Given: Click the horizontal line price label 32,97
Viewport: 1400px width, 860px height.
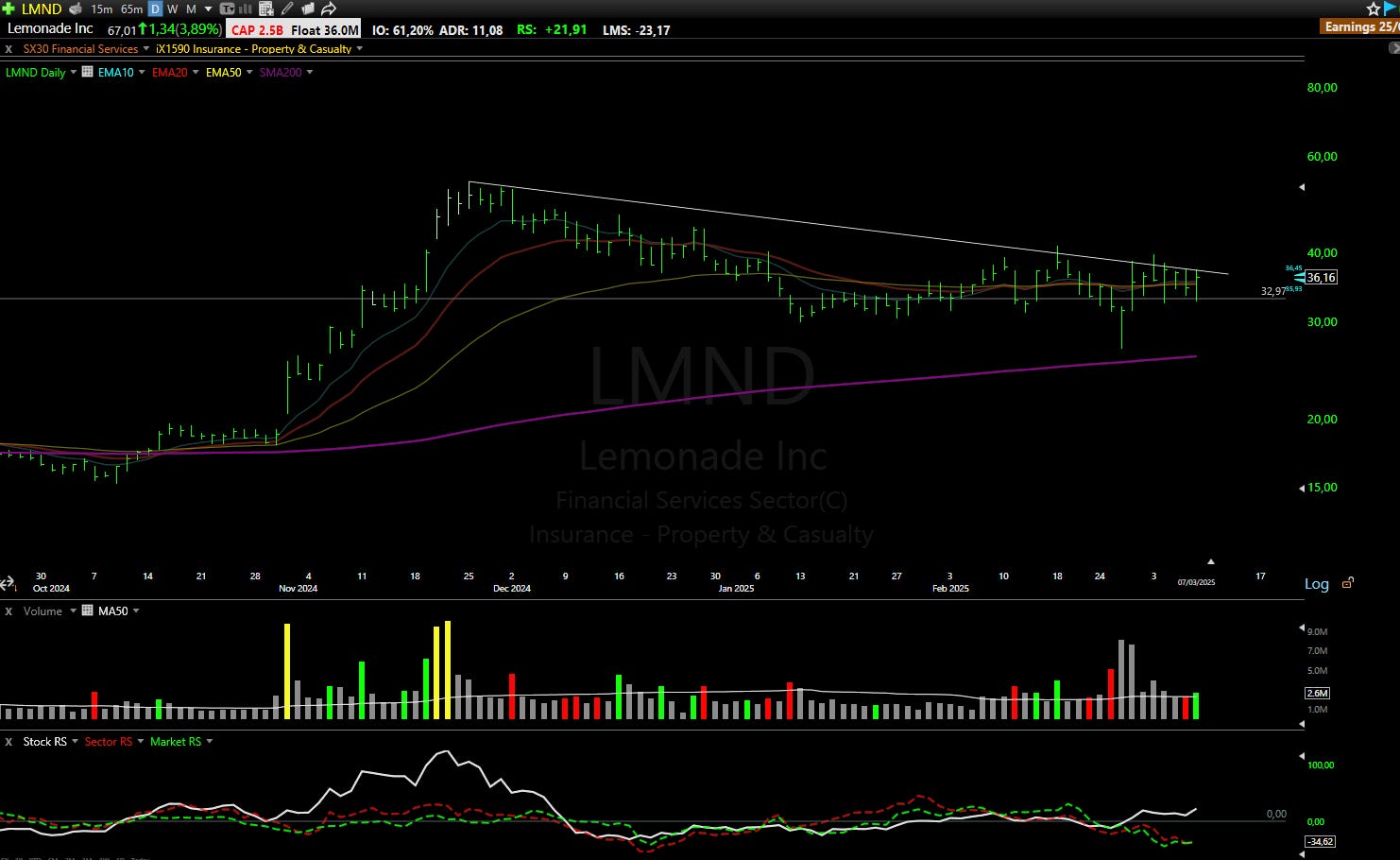Looking at the screenshot, I should [1272, 291].
